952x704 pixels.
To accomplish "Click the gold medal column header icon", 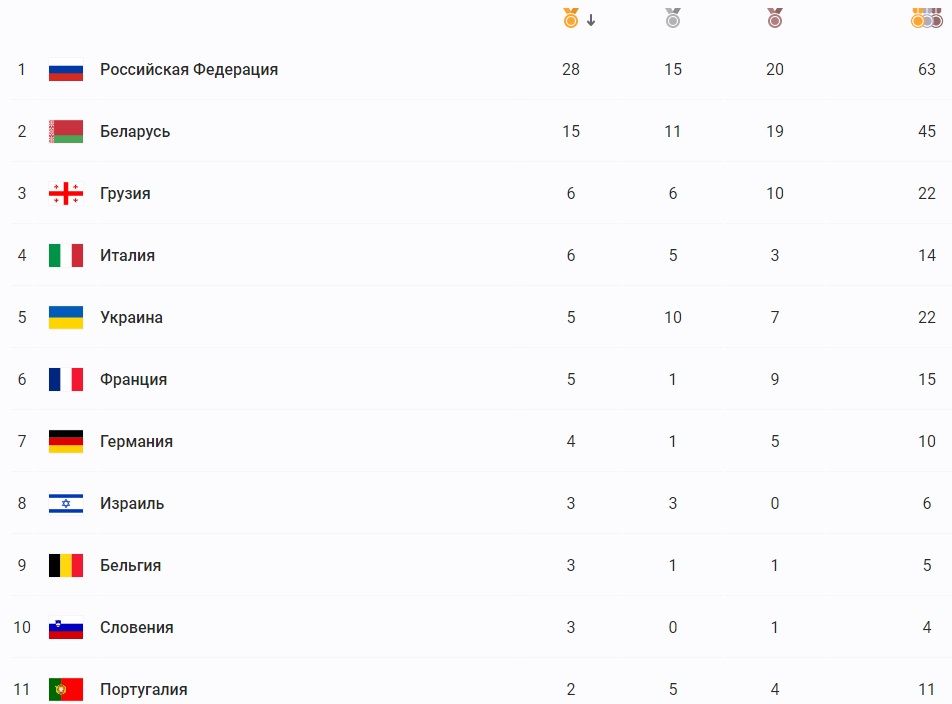I will click(571, 18).
